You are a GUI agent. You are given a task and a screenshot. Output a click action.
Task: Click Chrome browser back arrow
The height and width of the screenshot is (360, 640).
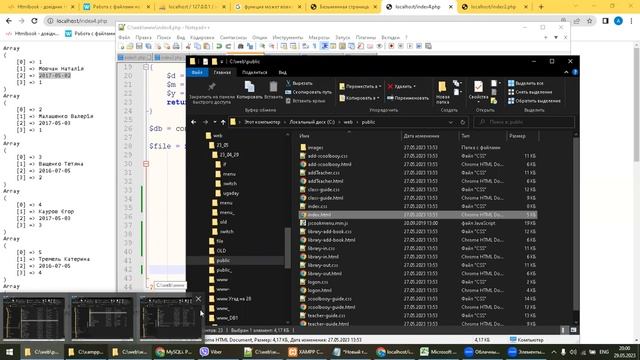(9, 21)
